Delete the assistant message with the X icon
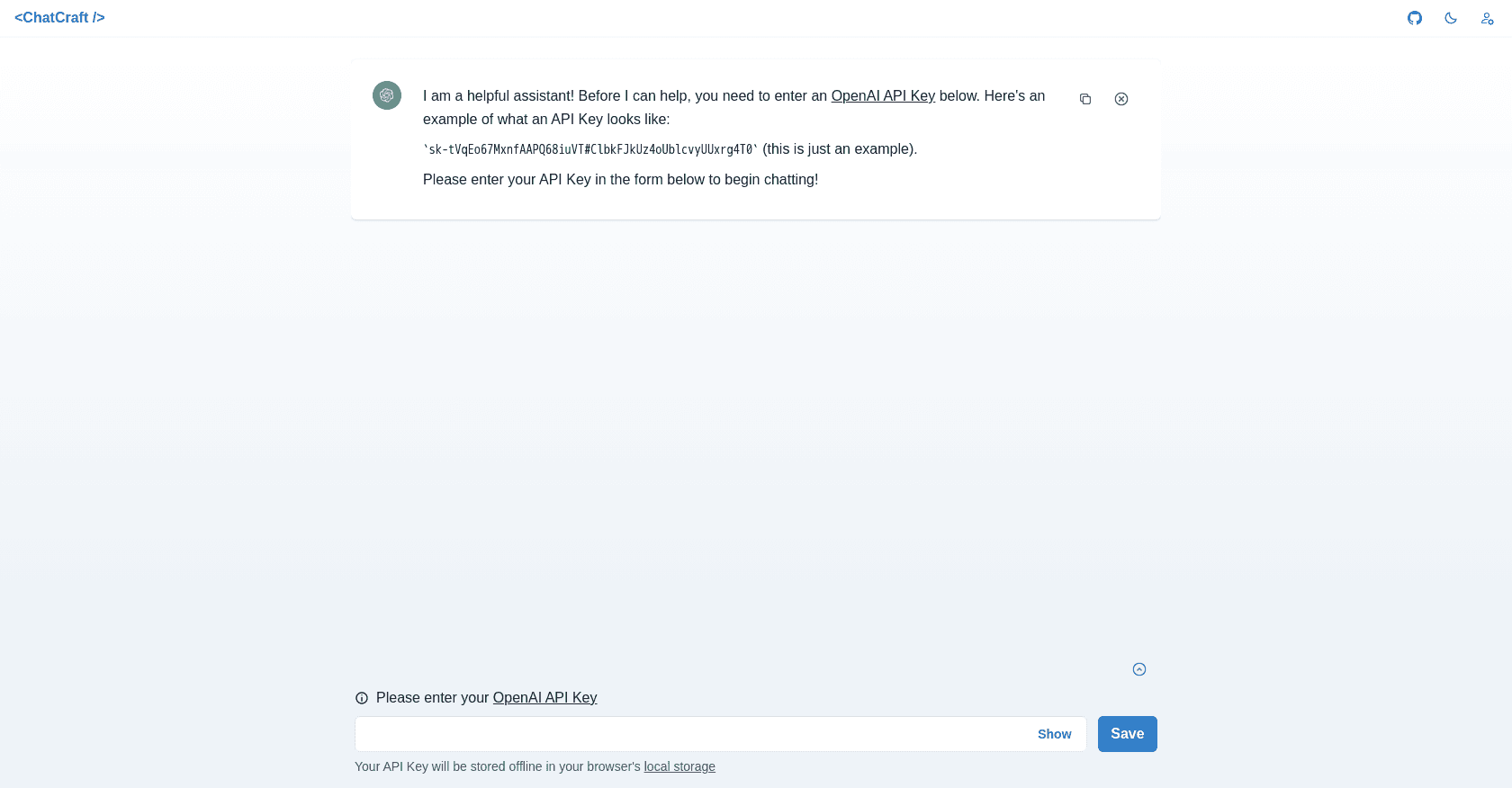 pyautogui.click(x=1120, y=99)
